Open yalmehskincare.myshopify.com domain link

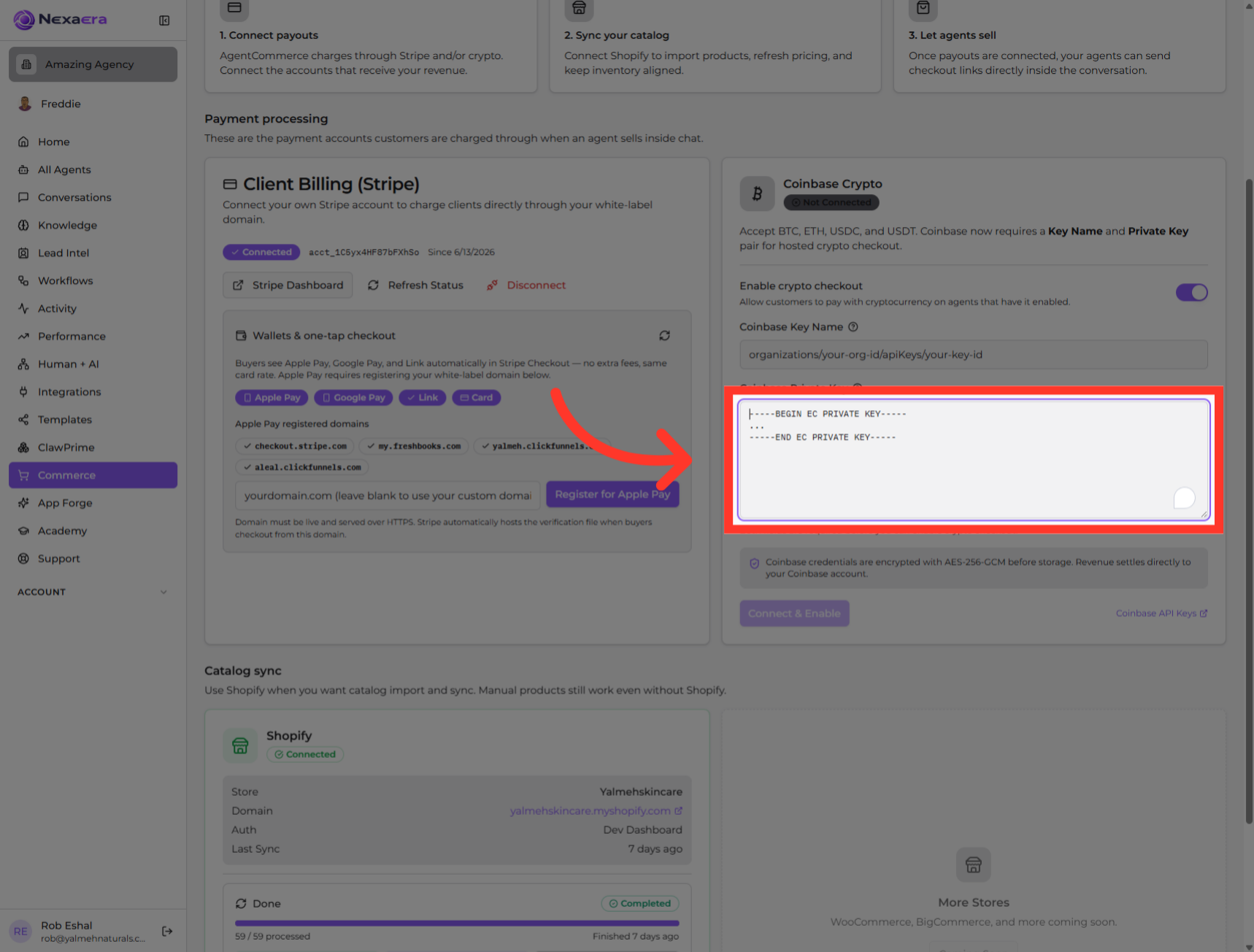596,810
